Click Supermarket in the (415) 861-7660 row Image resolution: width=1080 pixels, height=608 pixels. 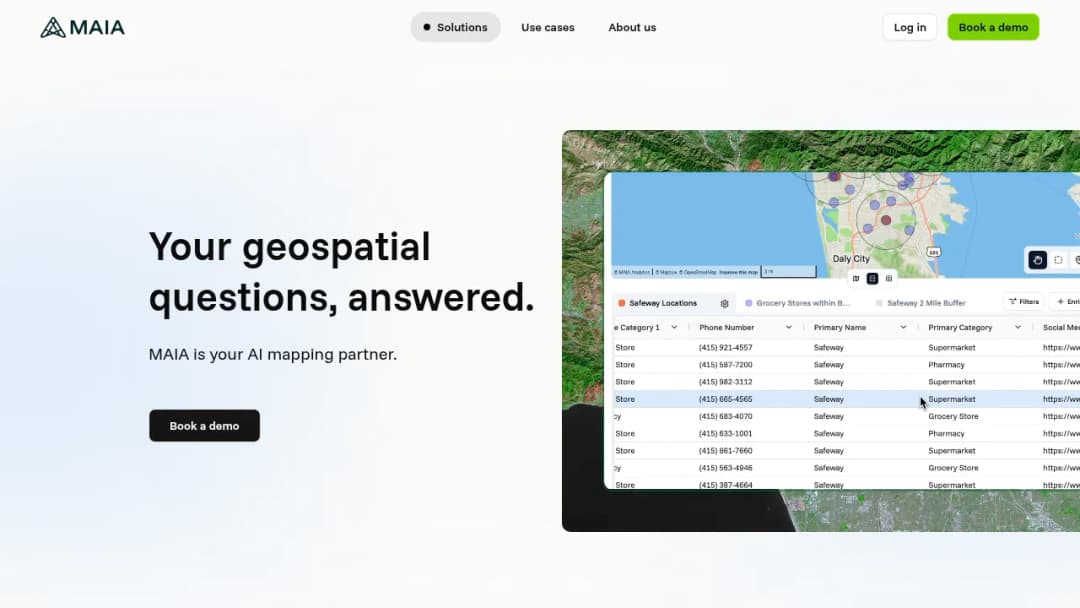point(952,451)
